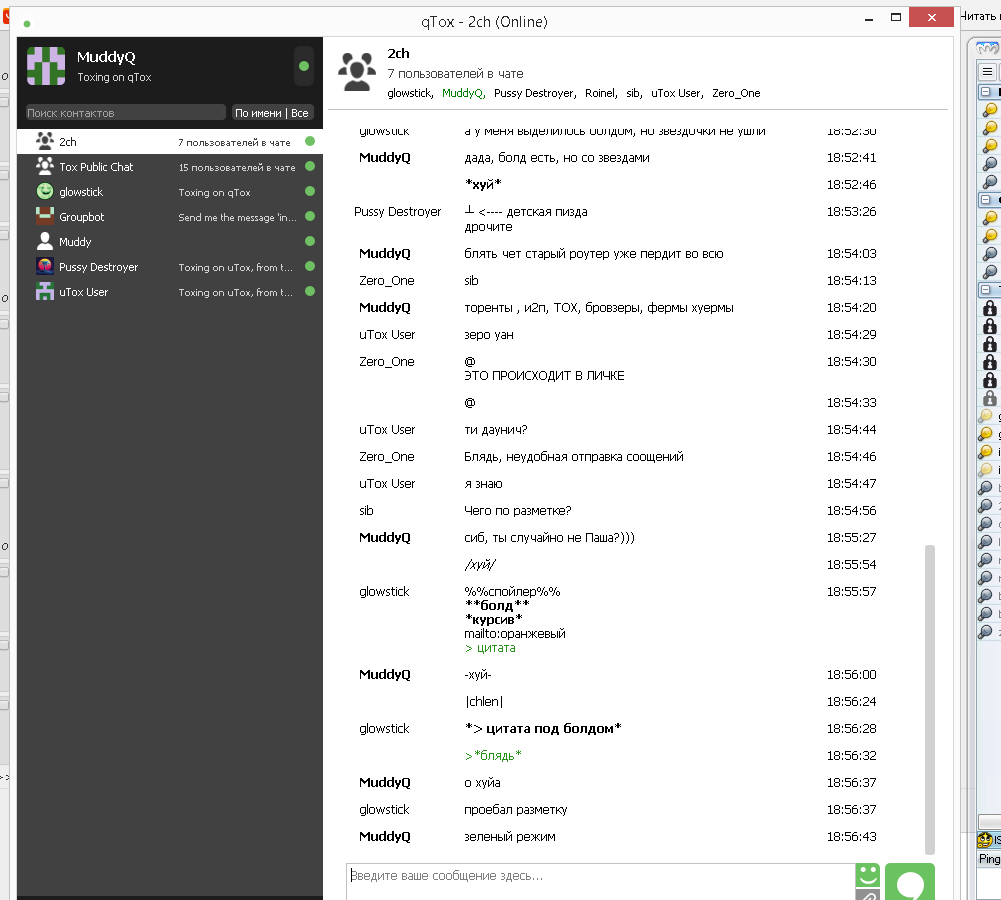1001x900 pixels.
Task: Click message 'проебал разметку'
Action: point(515,809)
